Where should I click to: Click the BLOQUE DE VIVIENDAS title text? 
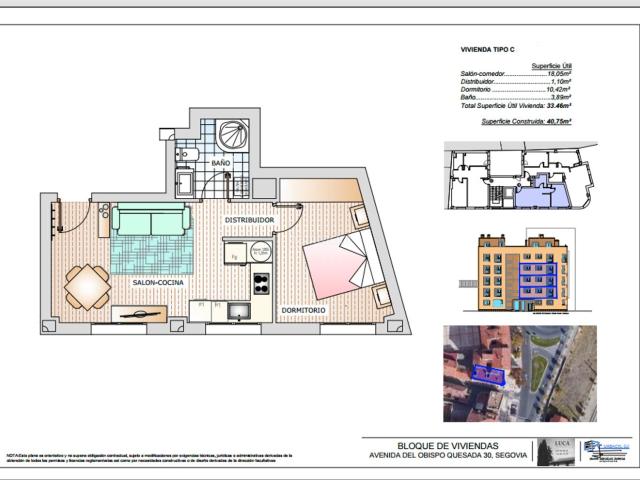[446, 445]
